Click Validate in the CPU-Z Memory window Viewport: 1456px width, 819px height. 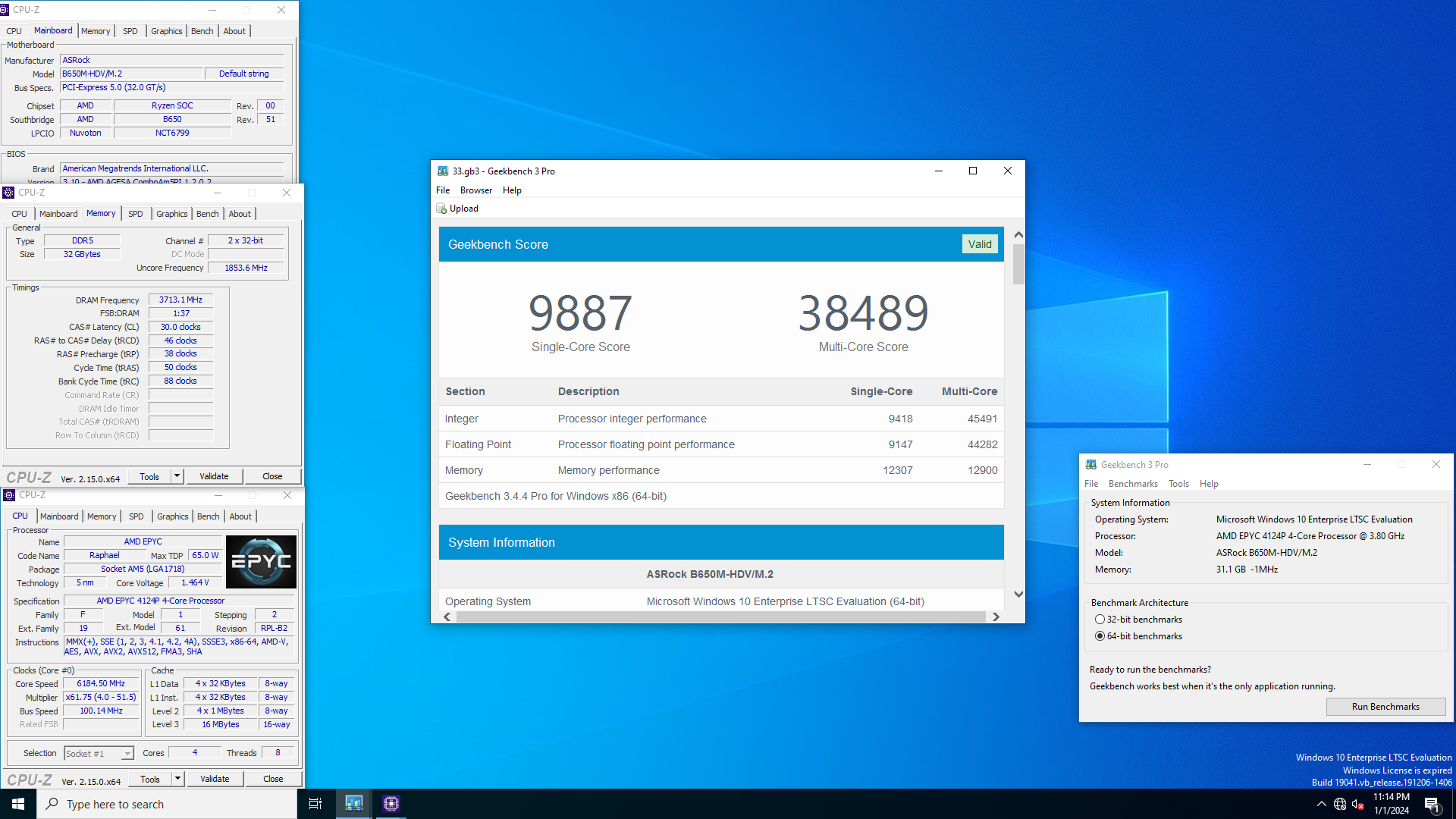pos(214,476)
